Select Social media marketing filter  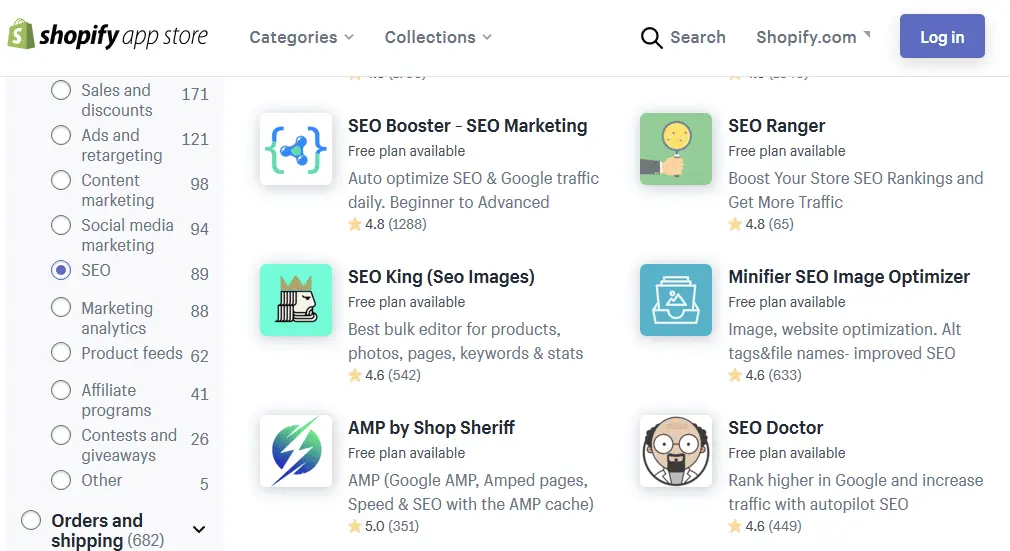(61, 225)
